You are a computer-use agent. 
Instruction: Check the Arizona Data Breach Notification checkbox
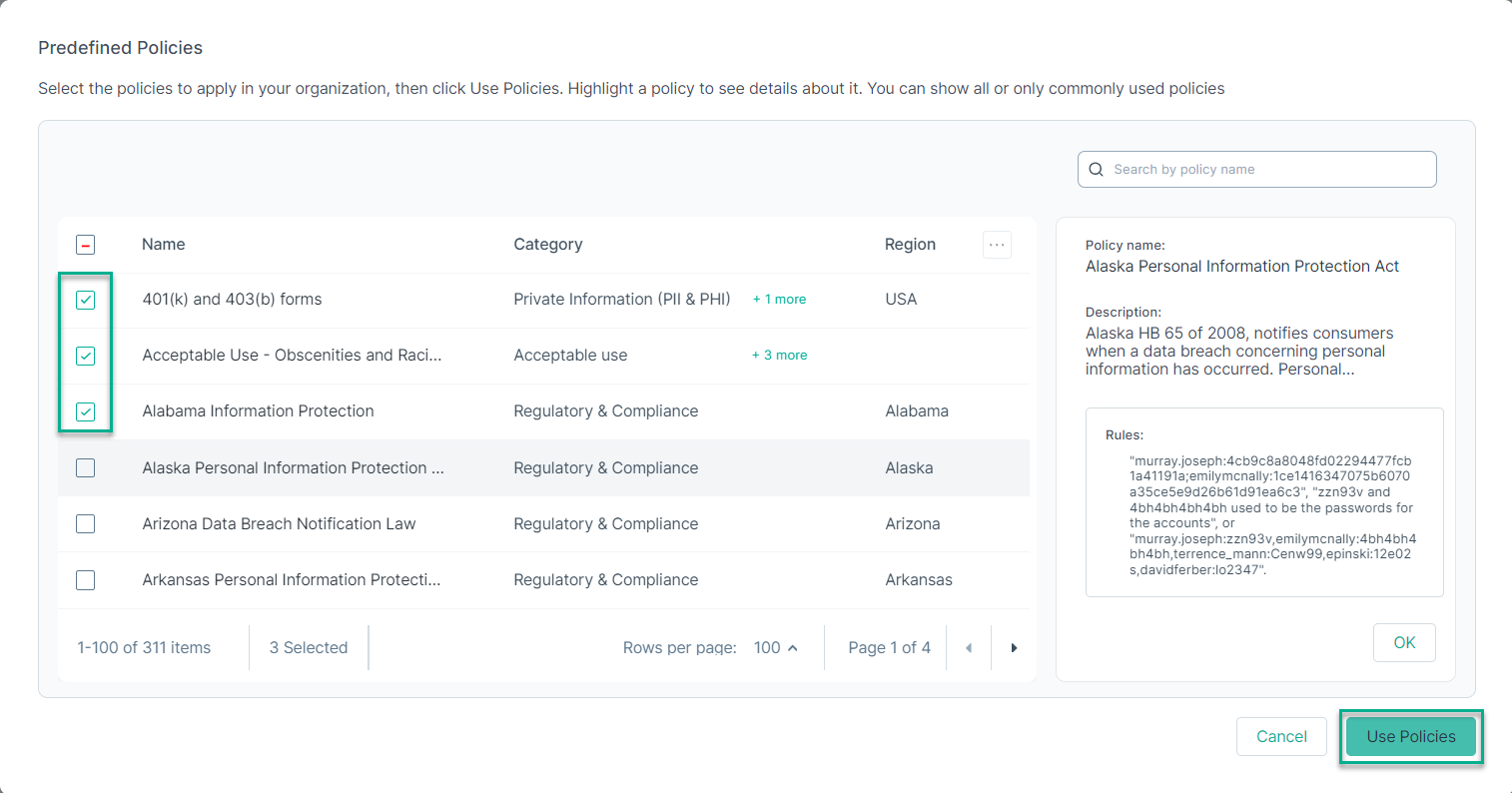85,523
